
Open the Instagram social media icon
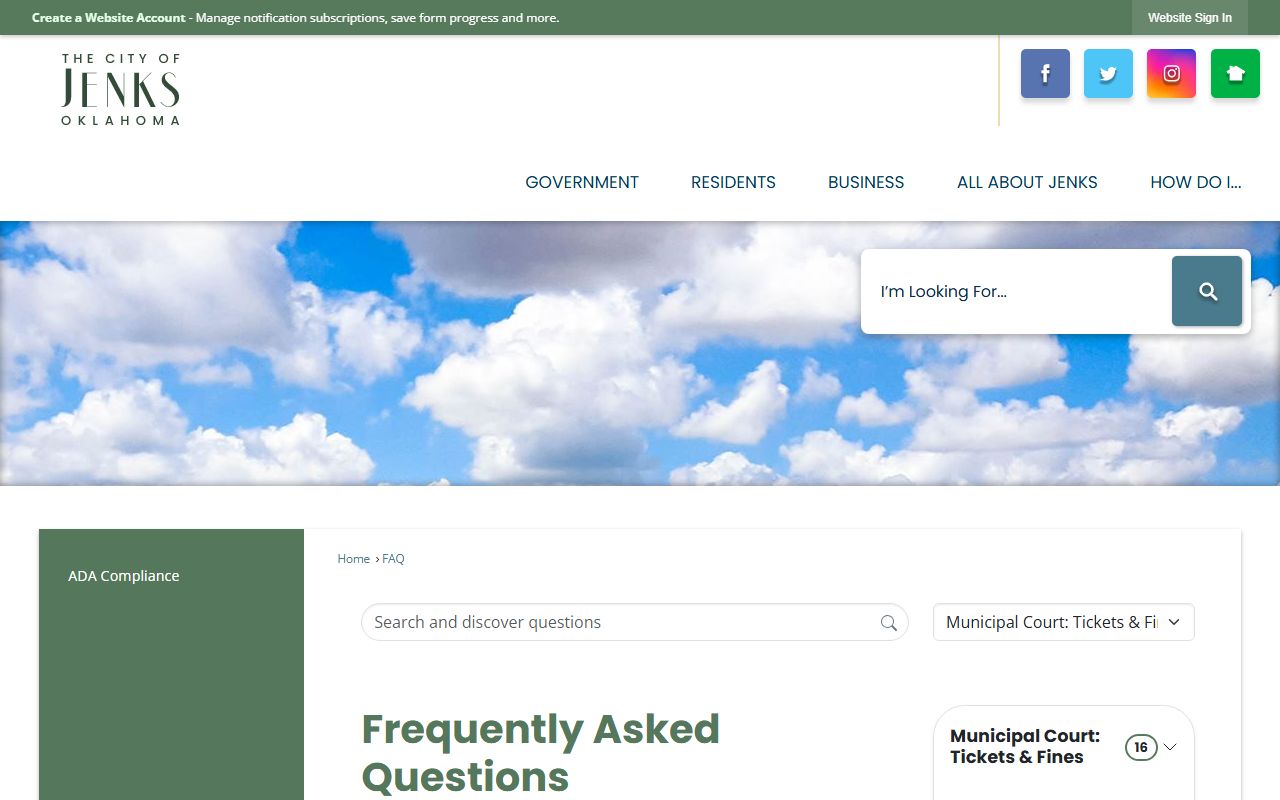[x=1171, y=74]
